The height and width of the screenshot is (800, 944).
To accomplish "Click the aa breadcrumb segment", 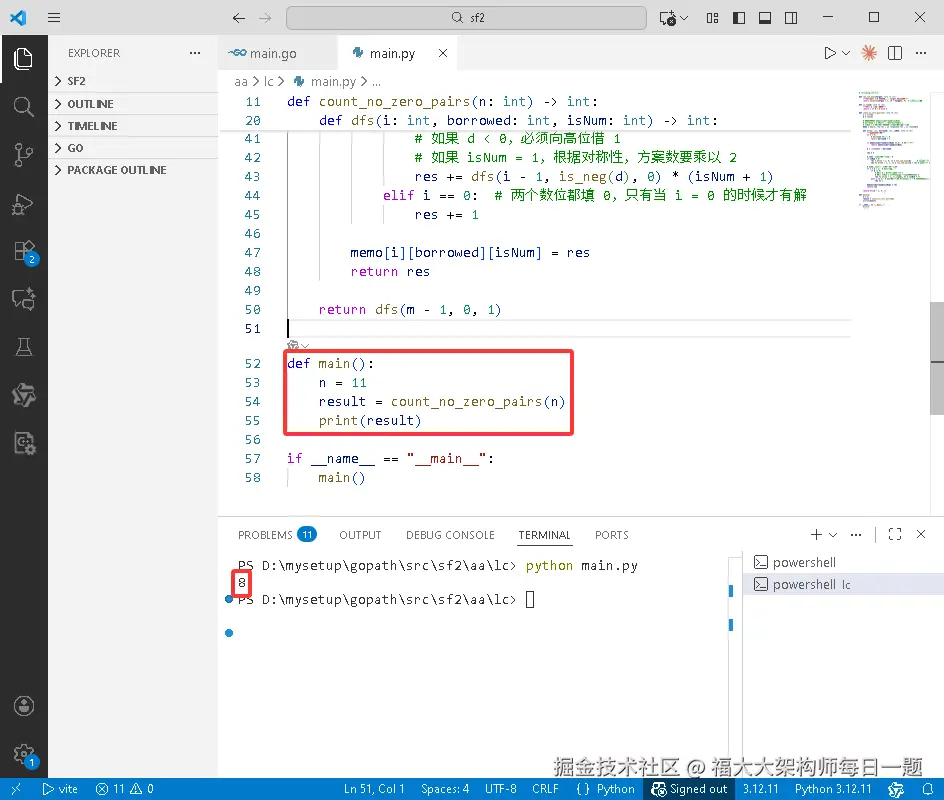I will pyautogui.click(x=241, y=81).
